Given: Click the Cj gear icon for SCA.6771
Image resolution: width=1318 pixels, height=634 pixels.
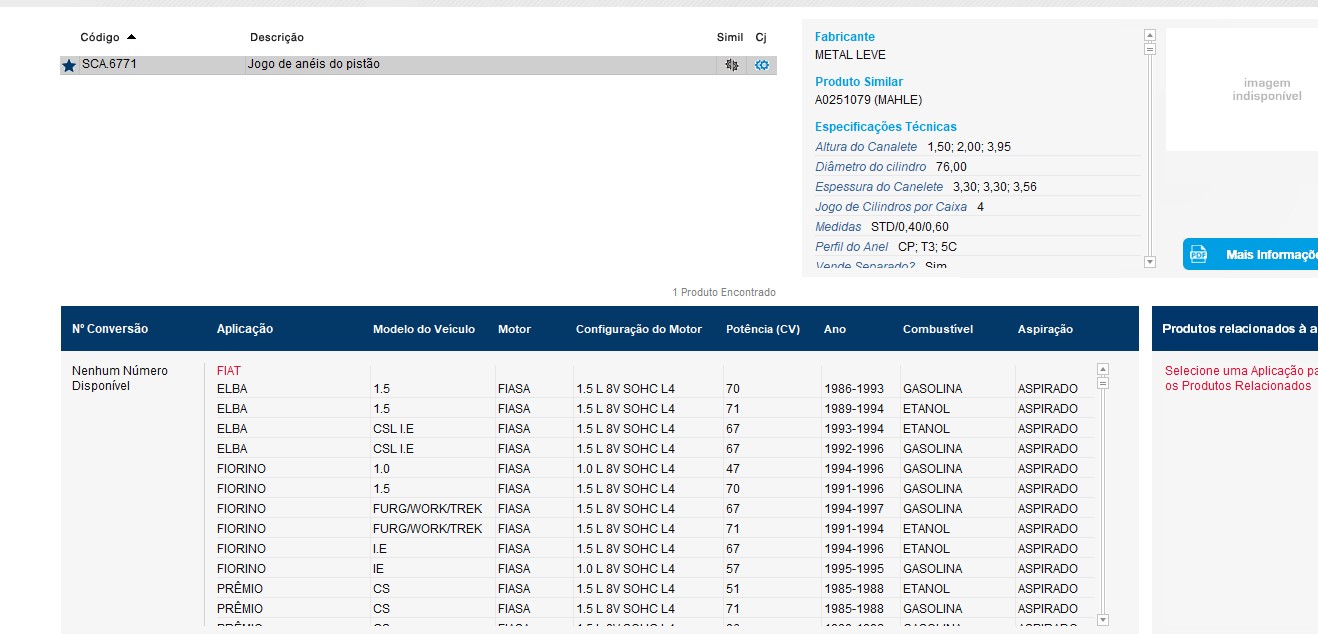Looking at the screenshot, I should point(762,65).
